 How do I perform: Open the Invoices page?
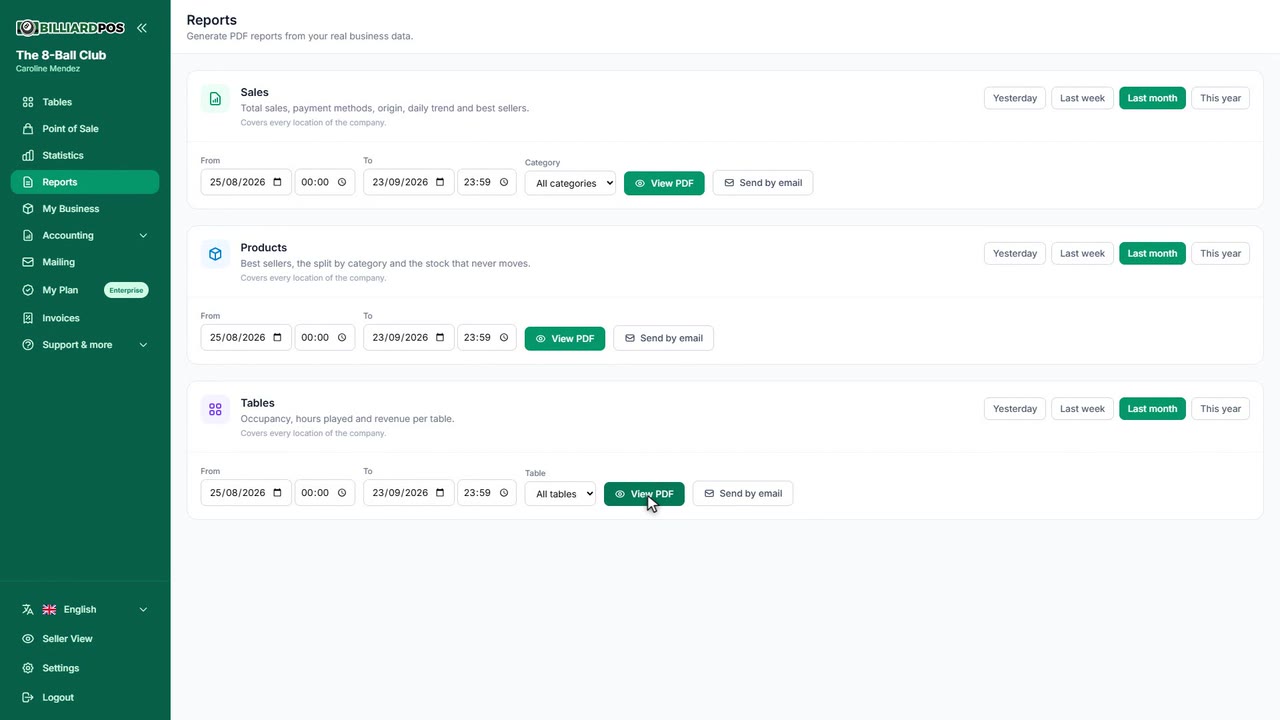coord(85,318)
